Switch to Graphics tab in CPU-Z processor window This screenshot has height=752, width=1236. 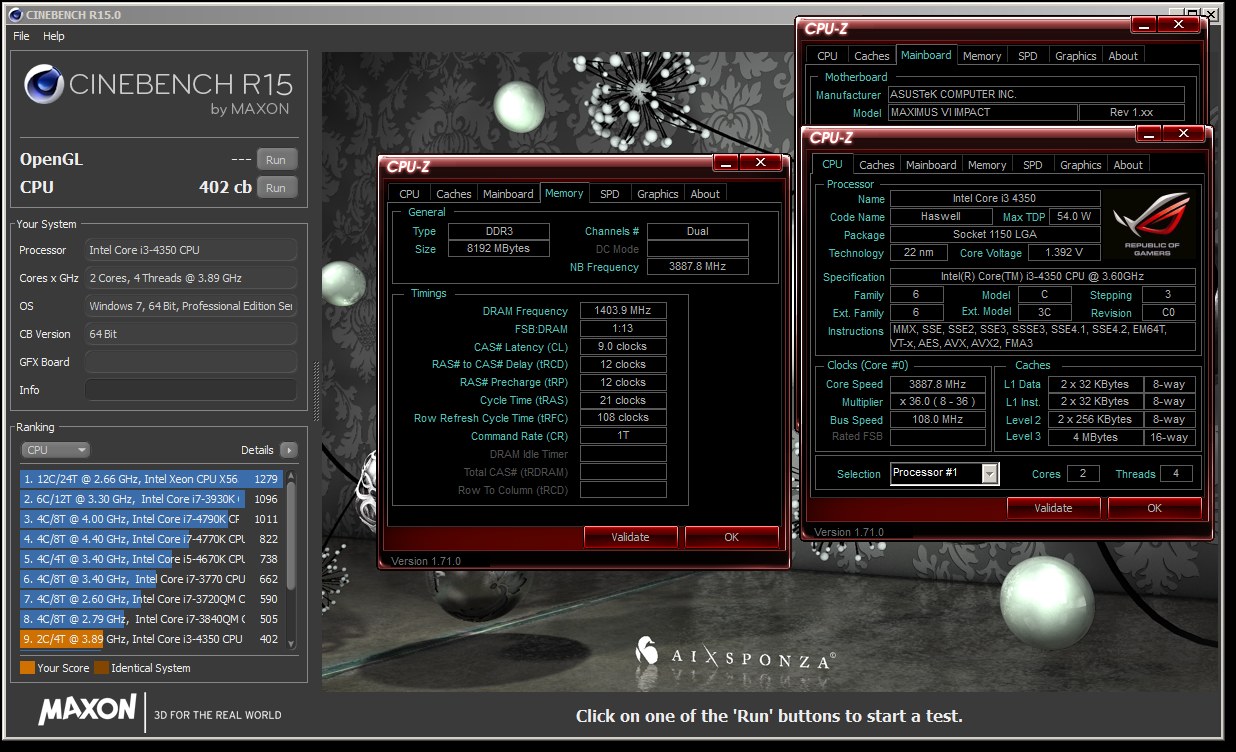pyautogui.click(x=1081, y=165)
